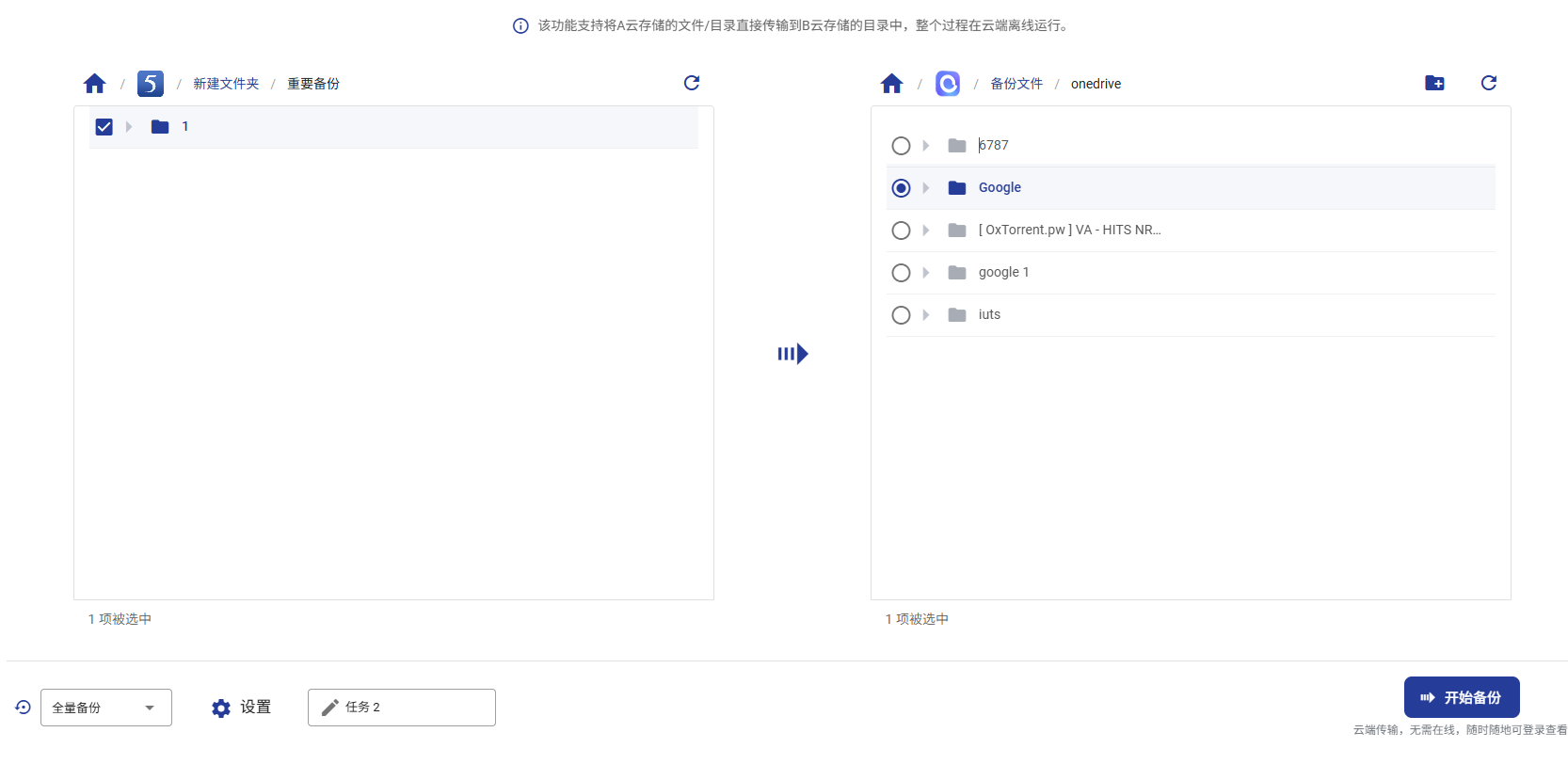1568x764 pixels.
Task: Refresh the destination folder list
Action: (x=1489, y=83)
